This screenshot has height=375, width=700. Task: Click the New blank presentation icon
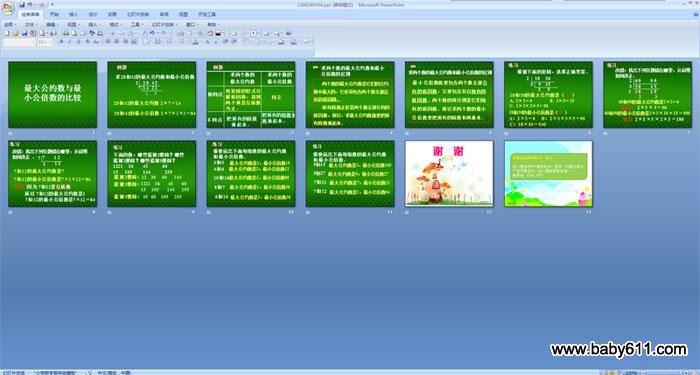click(7, 33)
